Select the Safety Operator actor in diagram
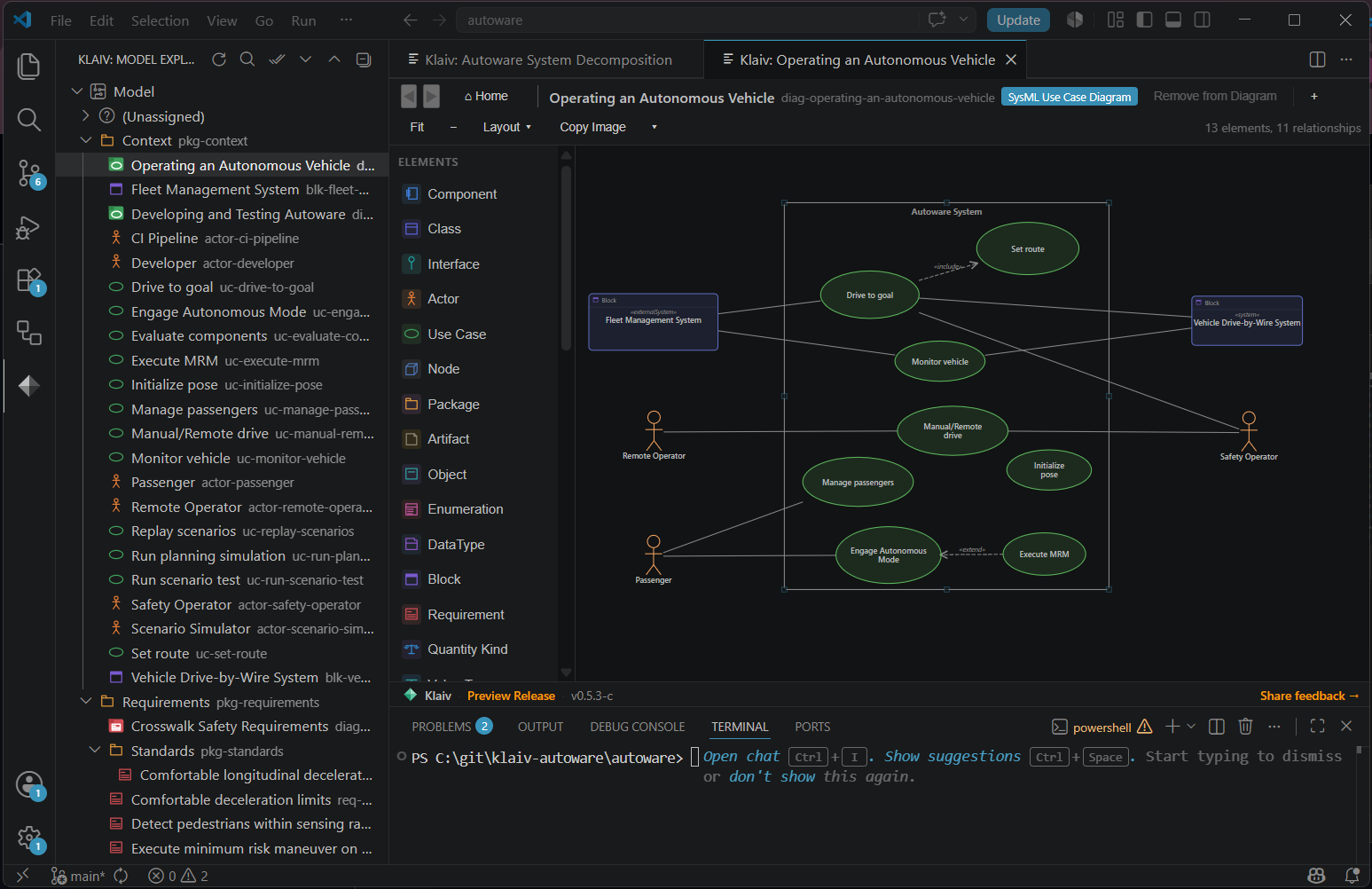This screenshot has width=1372, height=889. [x=1249, y=436]
